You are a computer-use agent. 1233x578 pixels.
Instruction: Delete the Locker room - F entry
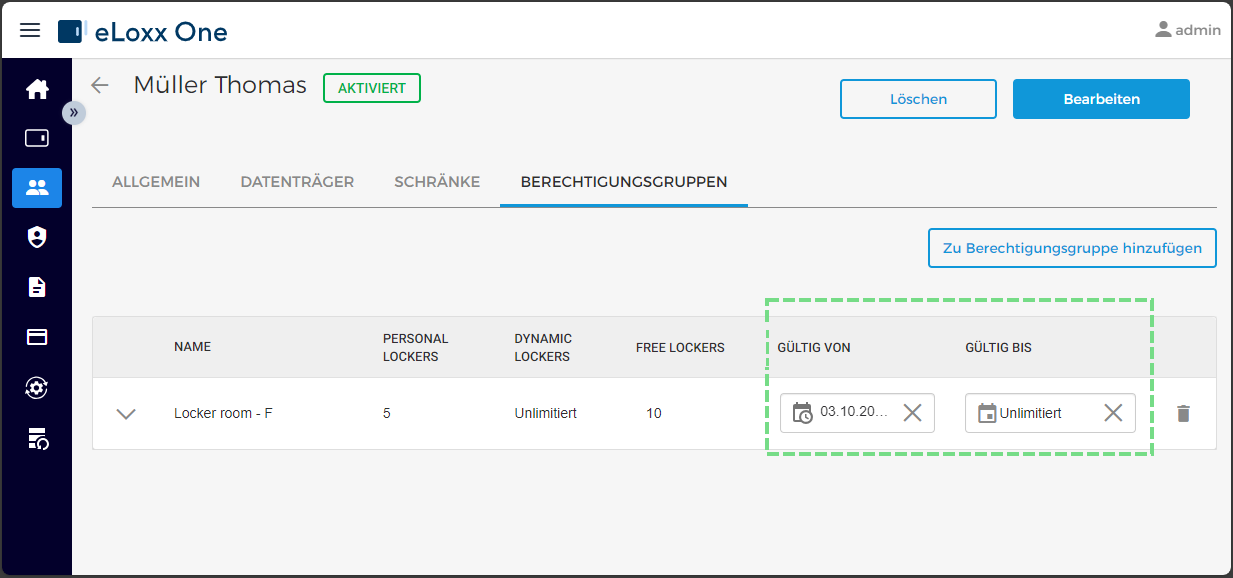(x=1183, y=413)
